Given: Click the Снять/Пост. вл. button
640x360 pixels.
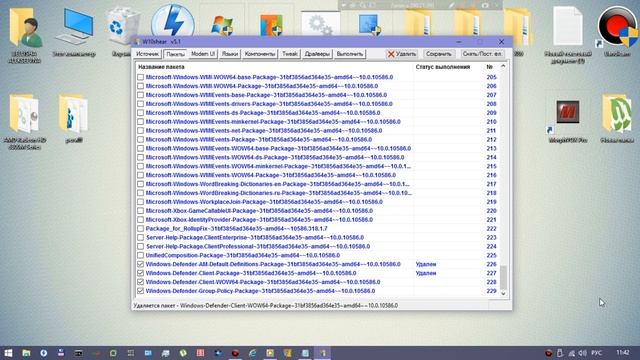Looking at the screenshot, I should (482, 54).
